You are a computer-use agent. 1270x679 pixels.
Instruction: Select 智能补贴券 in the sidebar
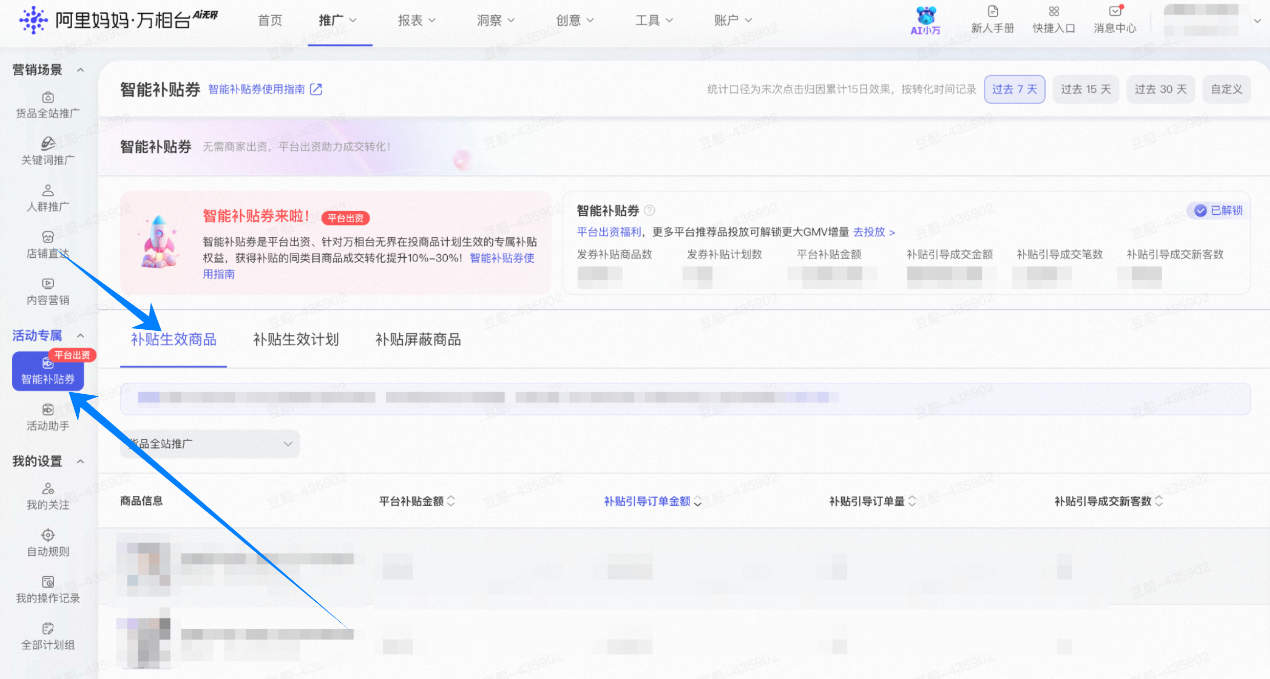pos(48,371)
